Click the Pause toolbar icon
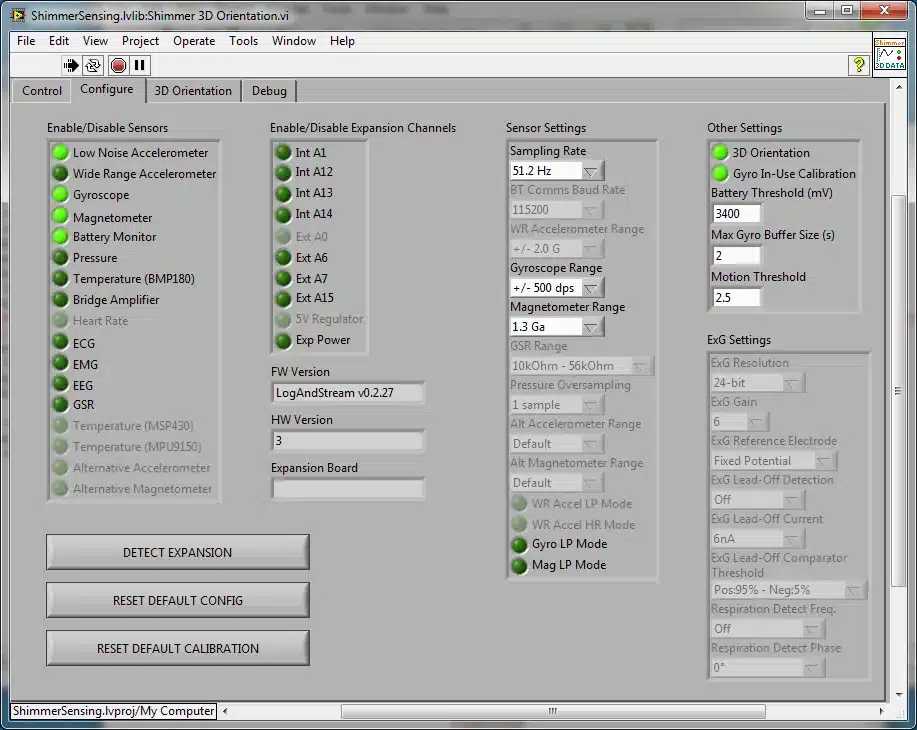917x730 pixels. (139, 65)
